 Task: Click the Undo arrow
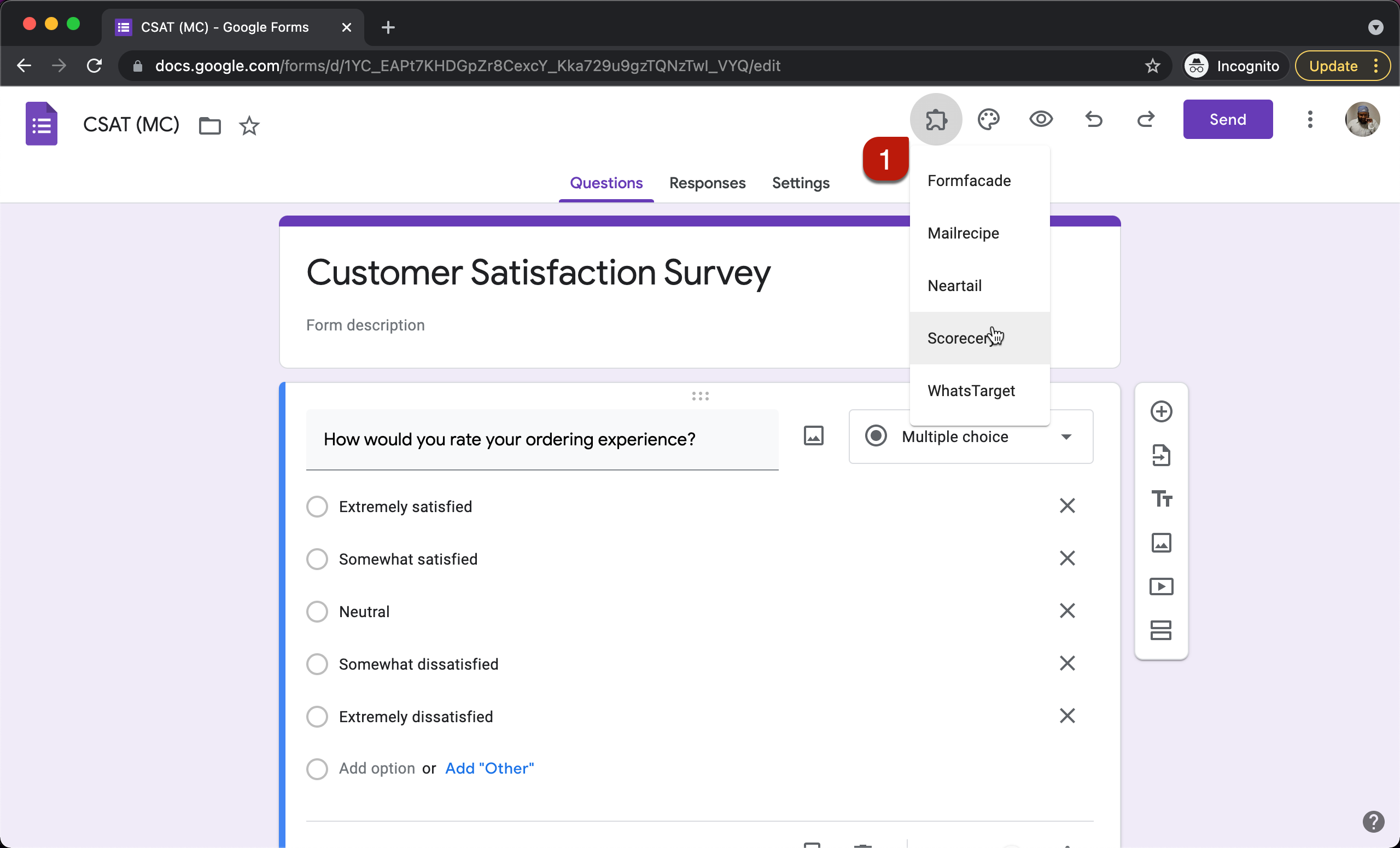[x=1093, y=119]
